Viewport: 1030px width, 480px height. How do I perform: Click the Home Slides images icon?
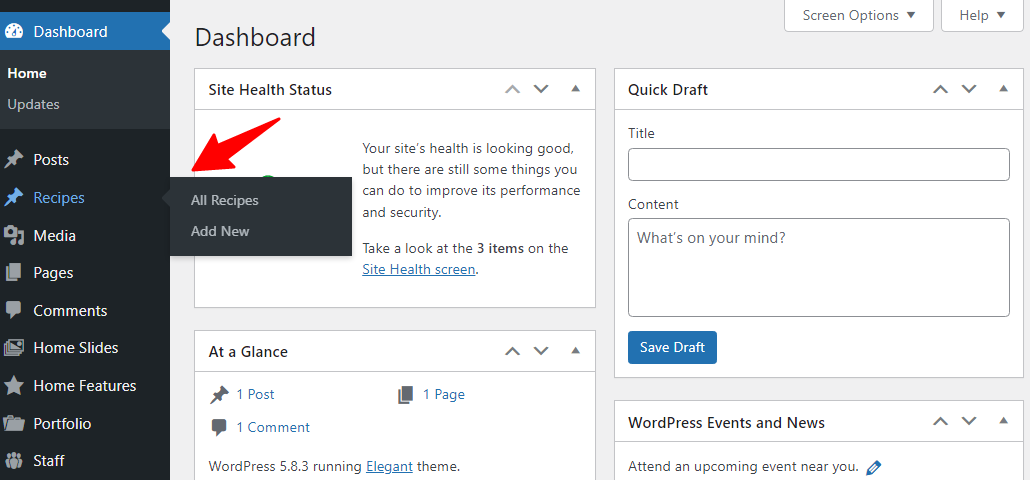tap(14, 347)
